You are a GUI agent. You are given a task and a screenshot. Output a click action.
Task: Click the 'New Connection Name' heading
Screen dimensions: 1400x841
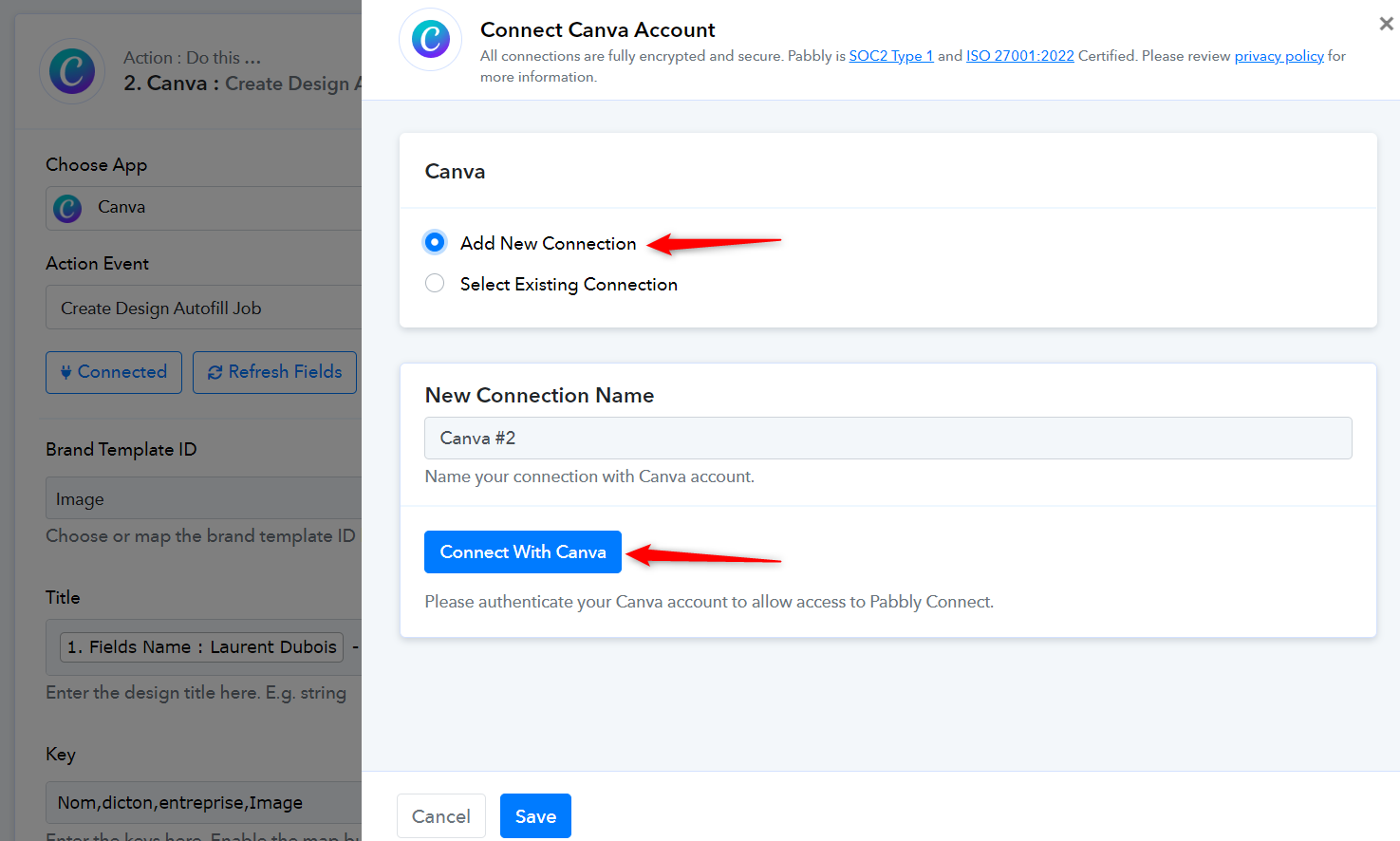pos(539,395)
